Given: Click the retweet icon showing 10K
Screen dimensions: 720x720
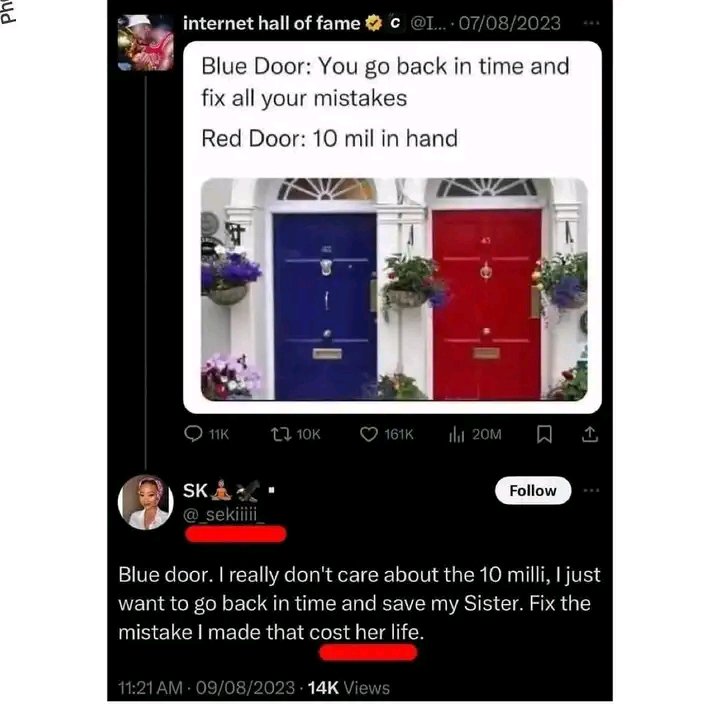Looking at the screenshot, I should (x=281, y=434).
